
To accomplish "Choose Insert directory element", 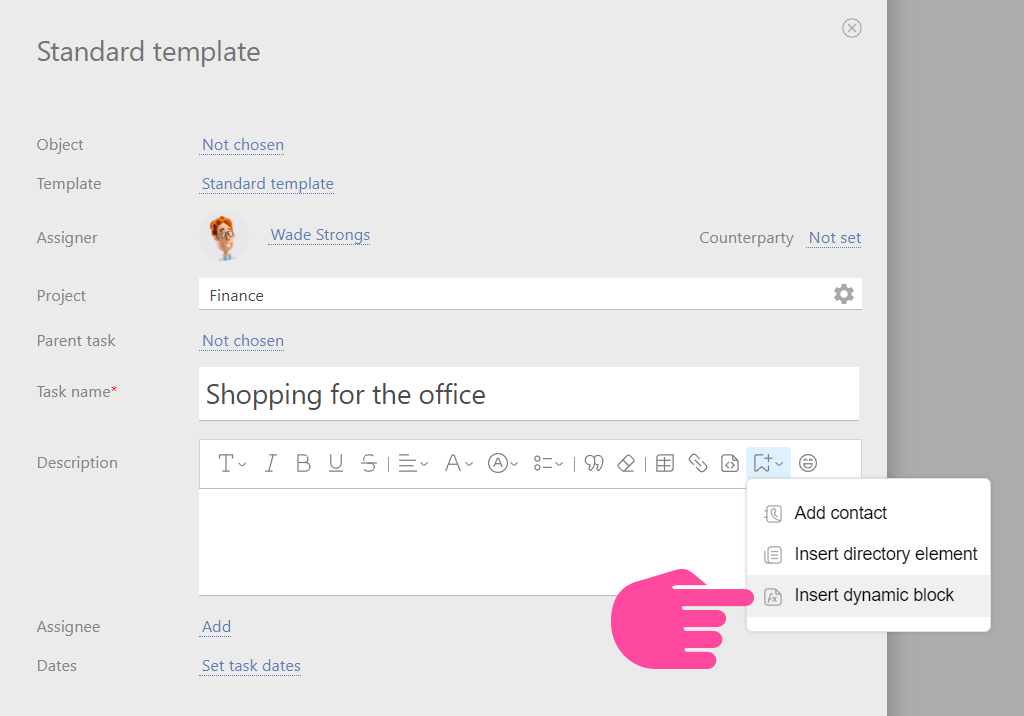I will click(x=868, y=555).
